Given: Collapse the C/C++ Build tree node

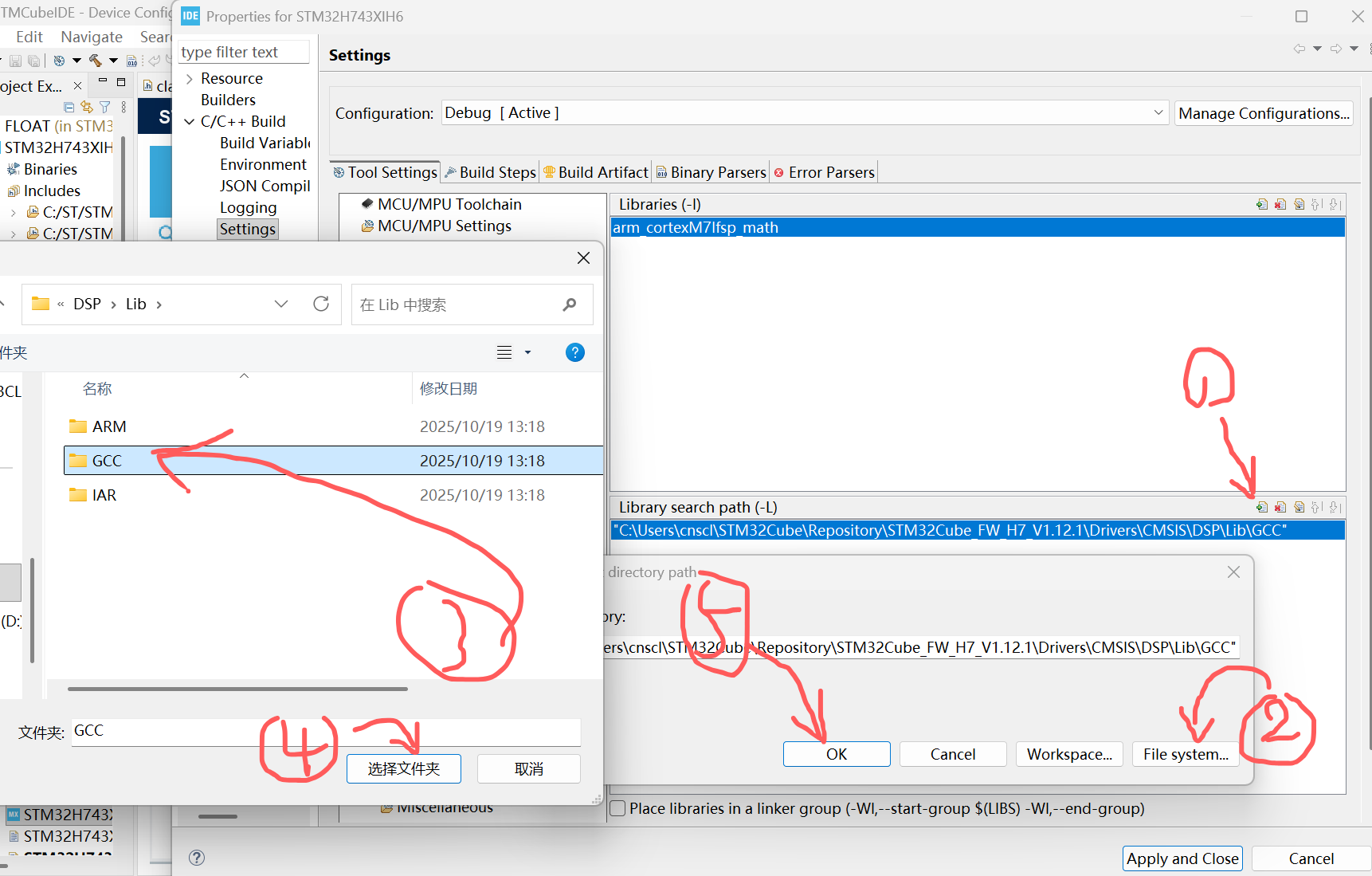Looking at the screenshot, I should pyautogui.click(x=190, y=121).
